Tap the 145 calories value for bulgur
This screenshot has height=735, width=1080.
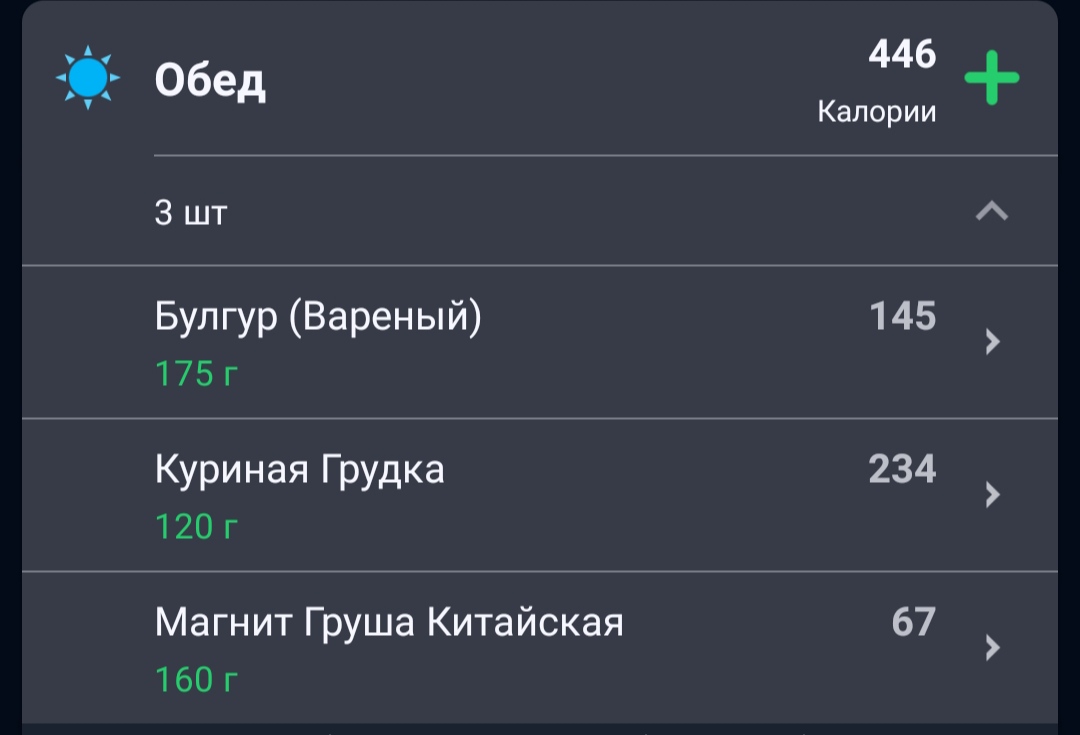coord(902,316)
